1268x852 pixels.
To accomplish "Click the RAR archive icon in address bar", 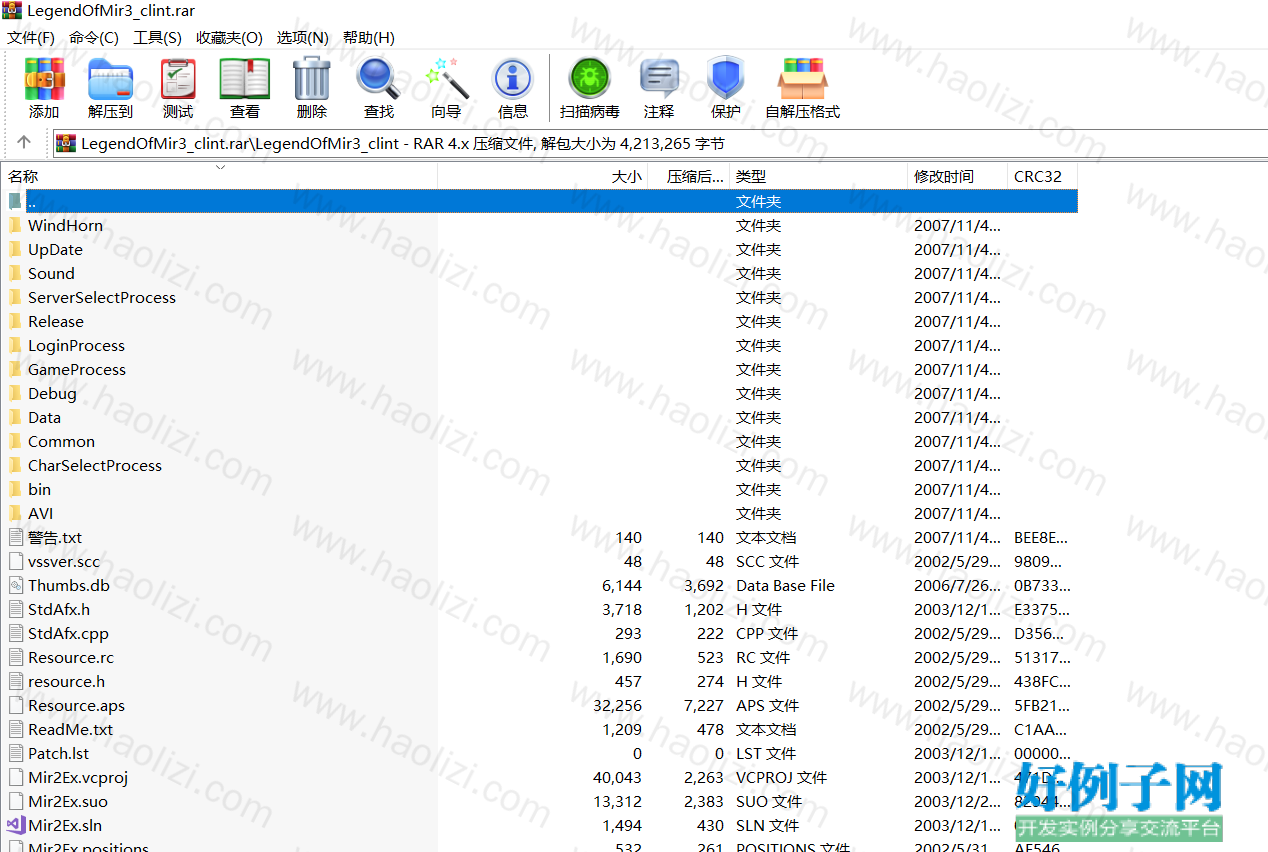I will pos(66,143).
